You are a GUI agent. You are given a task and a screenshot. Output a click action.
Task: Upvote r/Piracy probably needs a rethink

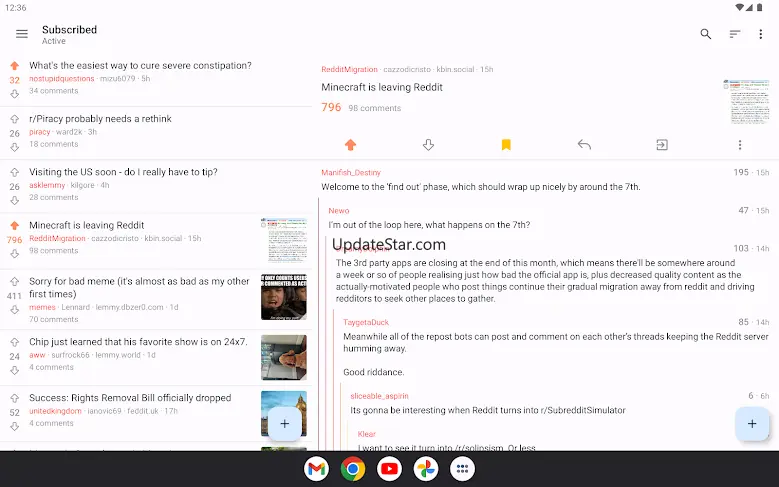pyautogui.click(x=14, y=119)
